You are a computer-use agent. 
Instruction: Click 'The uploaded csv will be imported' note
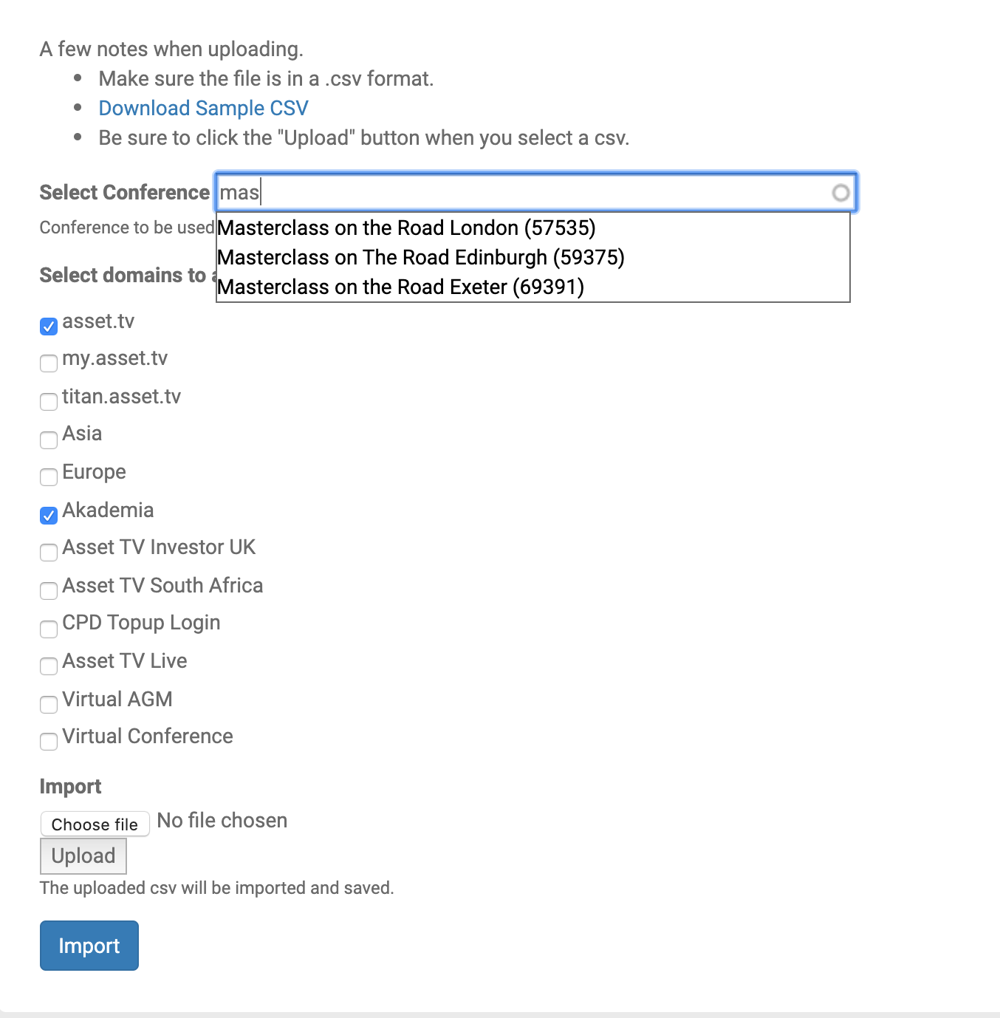click(x=217, y=888)
